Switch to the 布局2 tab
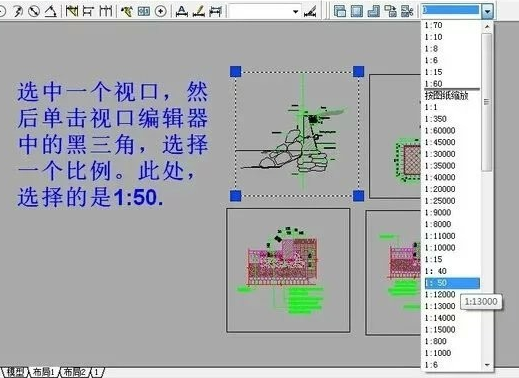 point(74,372)
